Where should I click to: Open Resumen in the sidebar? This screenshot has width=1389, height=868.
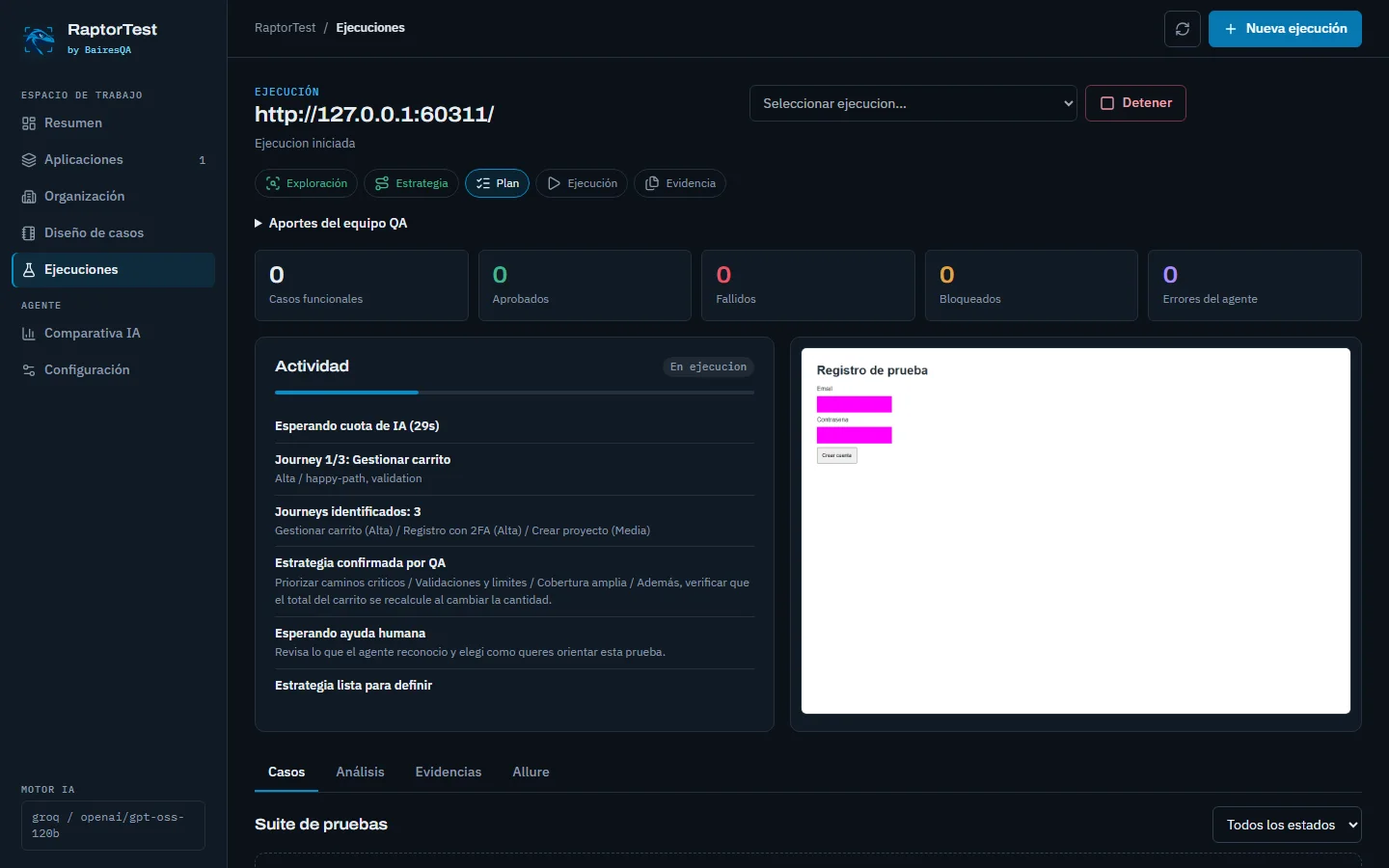point(113,123)
